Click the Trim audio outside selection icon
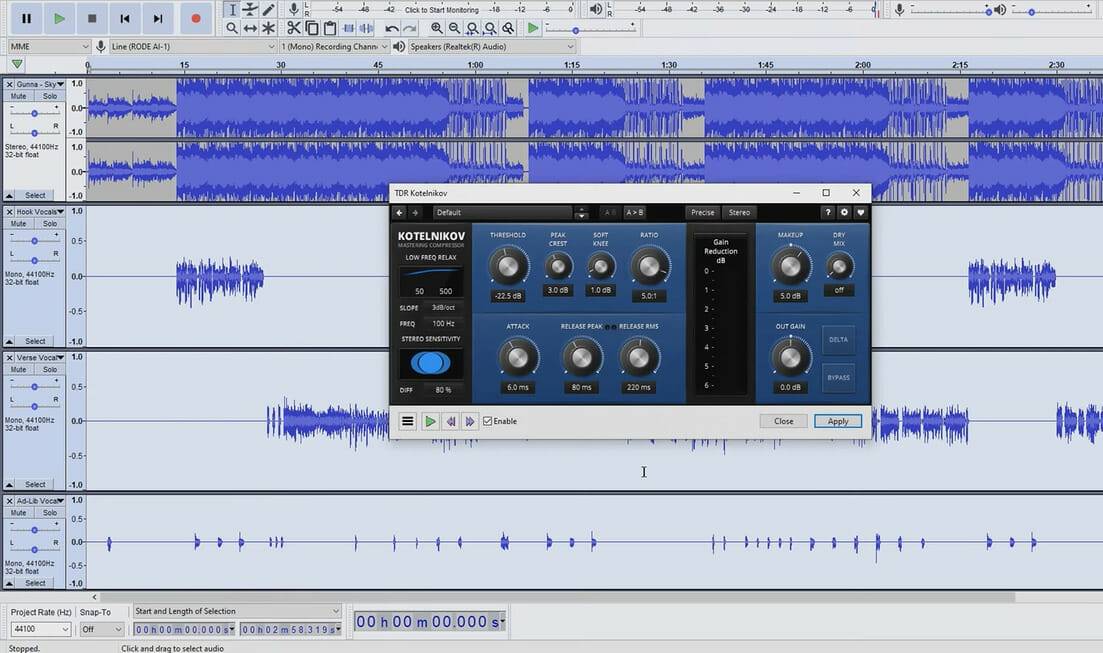 [x=347, y=28]
